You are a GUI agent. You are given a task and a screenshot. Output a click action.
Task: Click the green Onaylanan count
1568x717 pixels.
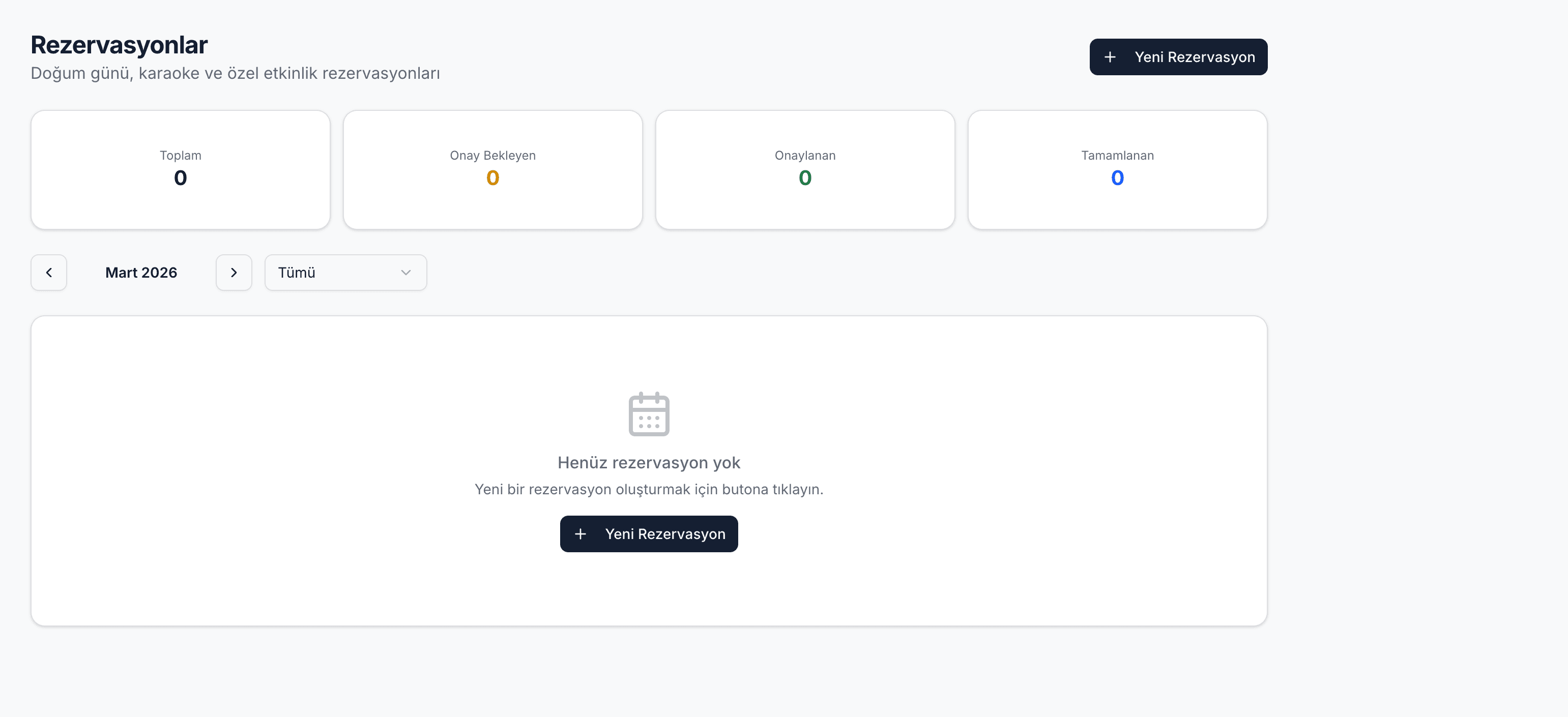click(x=805, y=178)
